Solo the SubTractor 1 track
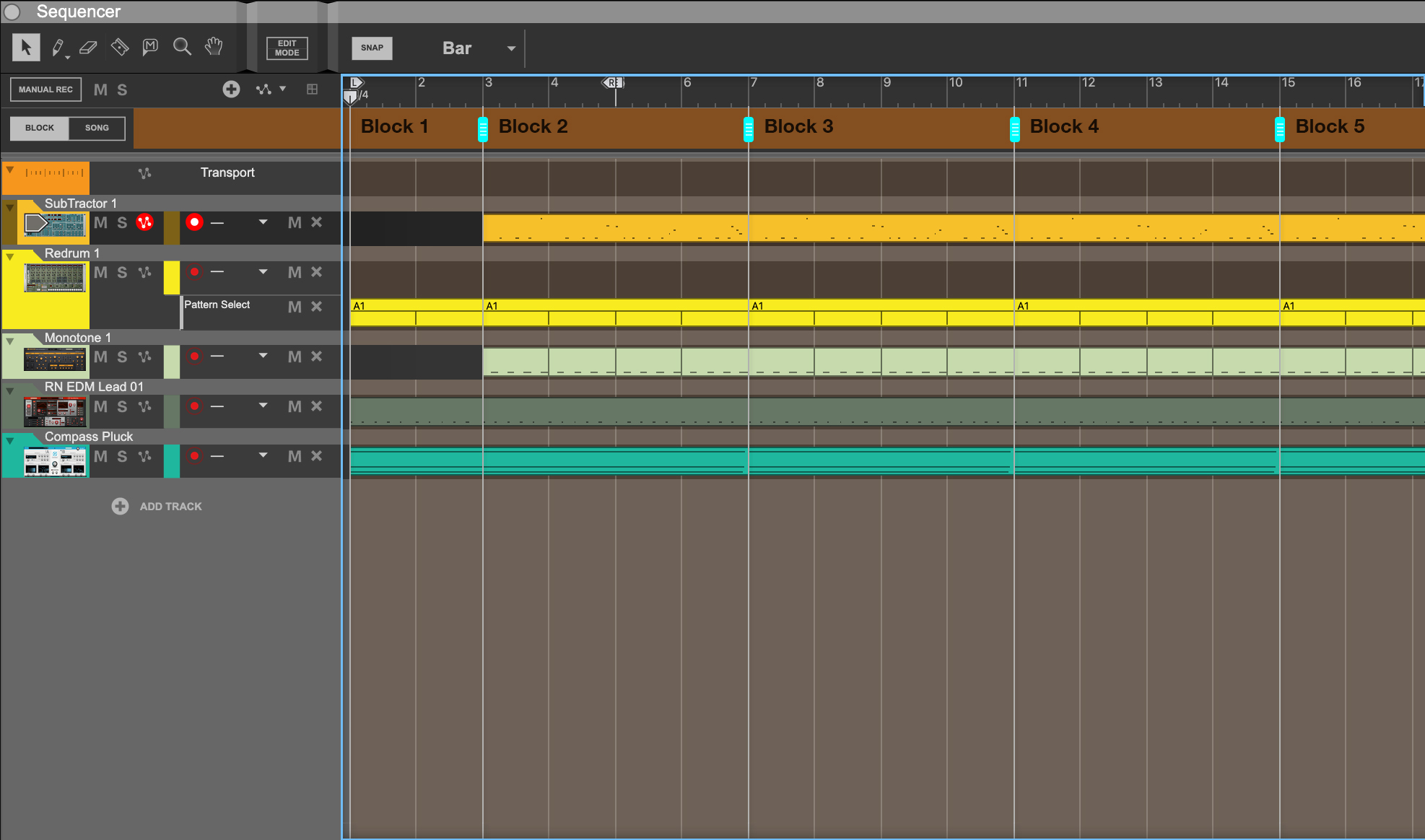This screenshot has width=1425, height=840. click(x=122, y=222)
